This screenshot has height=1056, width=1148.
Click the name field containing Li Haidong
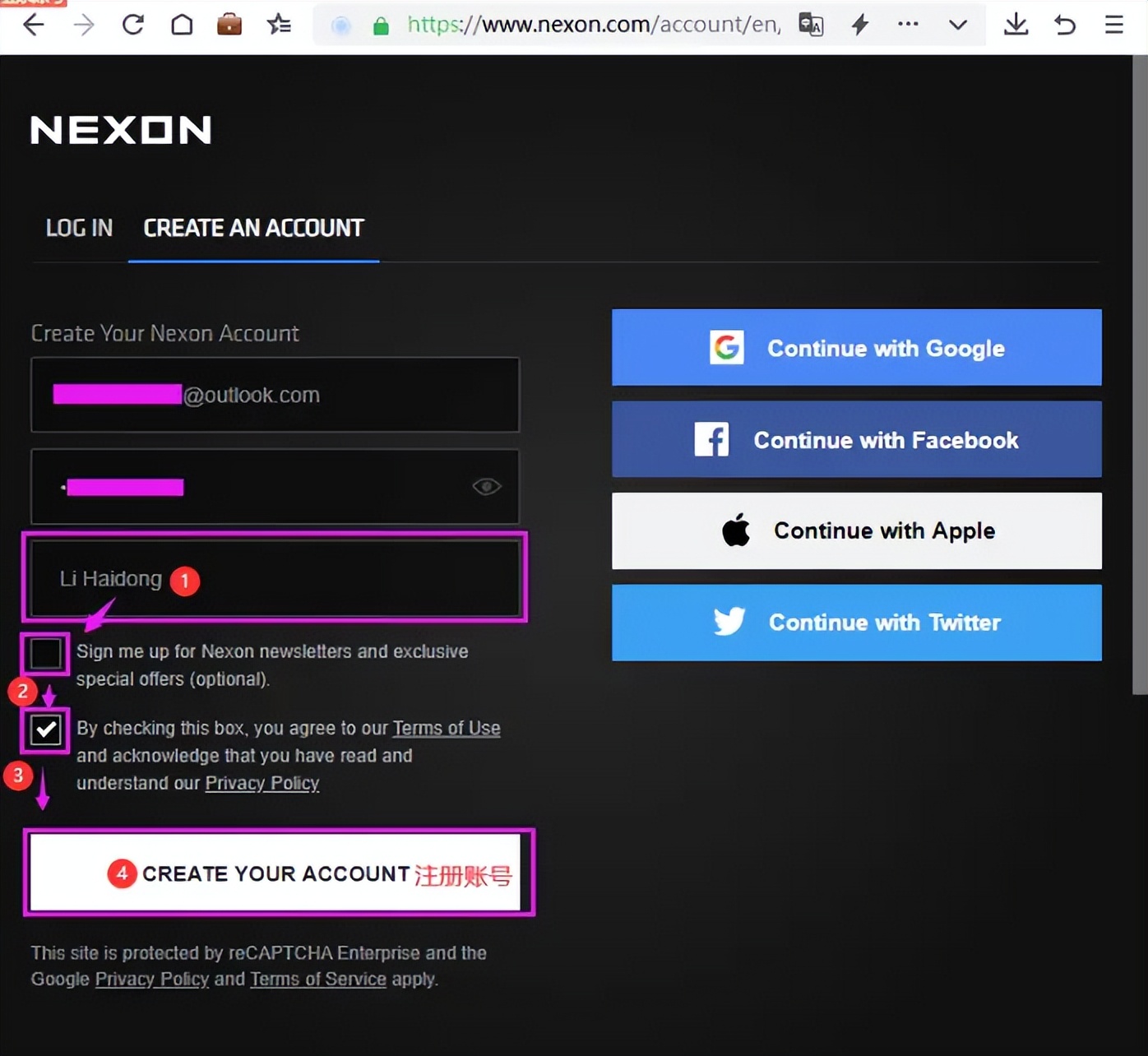pyautogui.click(x=275, y=577)
